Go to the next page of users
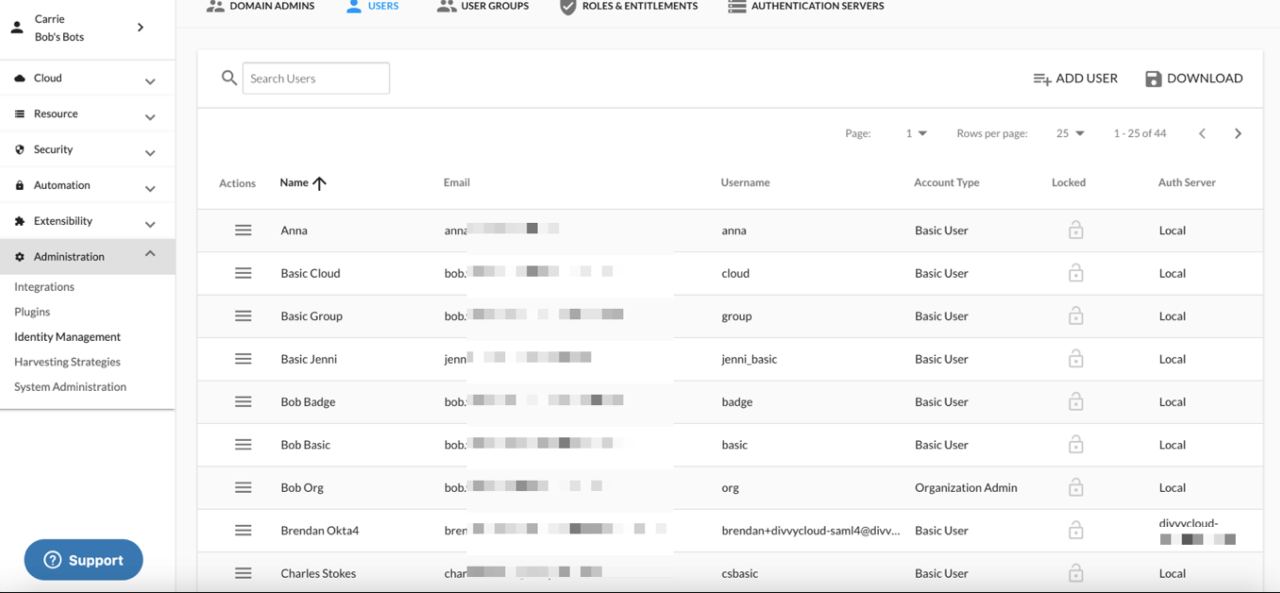Screen dimensions: 1280x593 [x=1238, y=134]
